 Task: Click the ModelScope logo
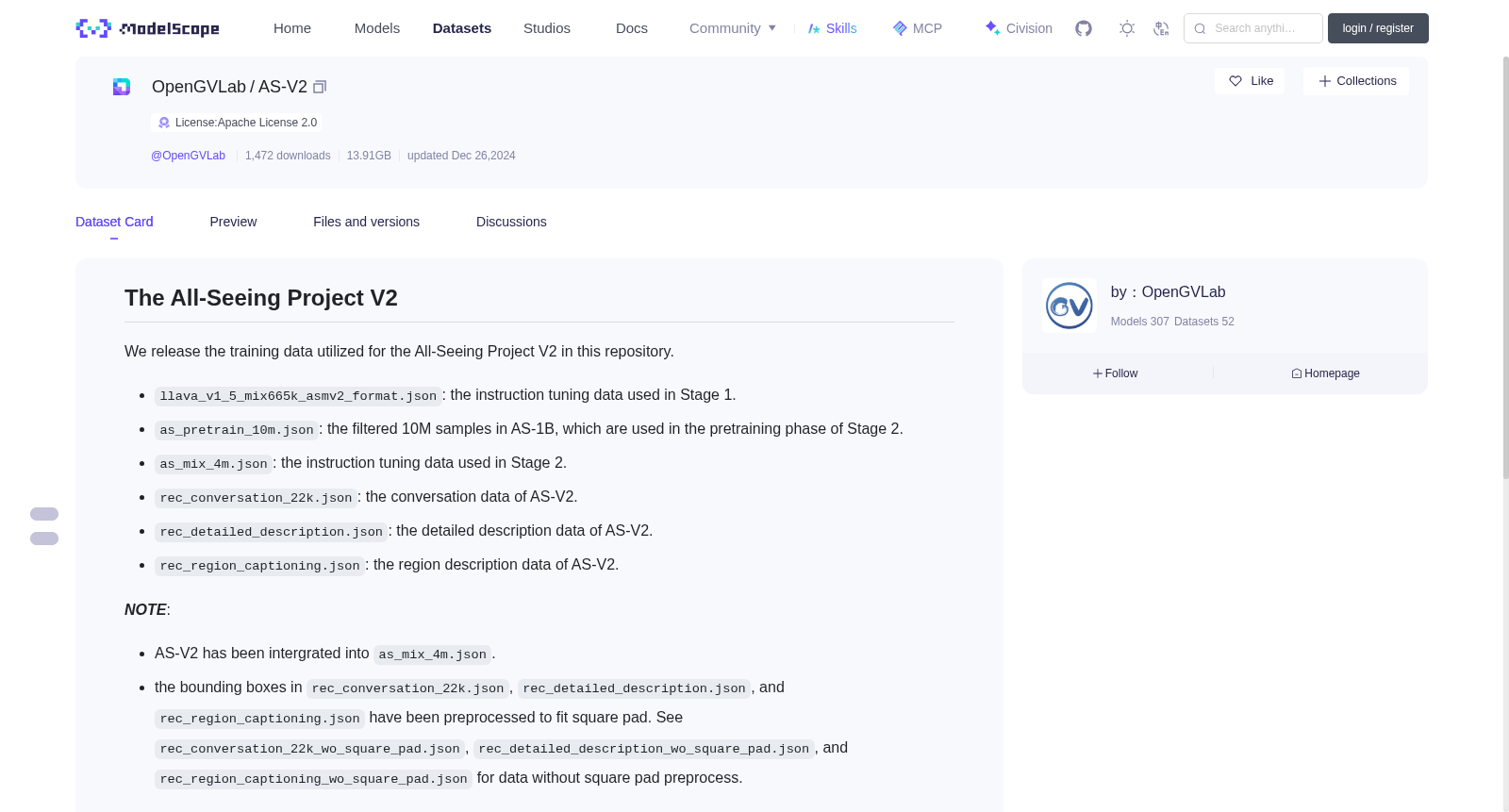(147, 28)
